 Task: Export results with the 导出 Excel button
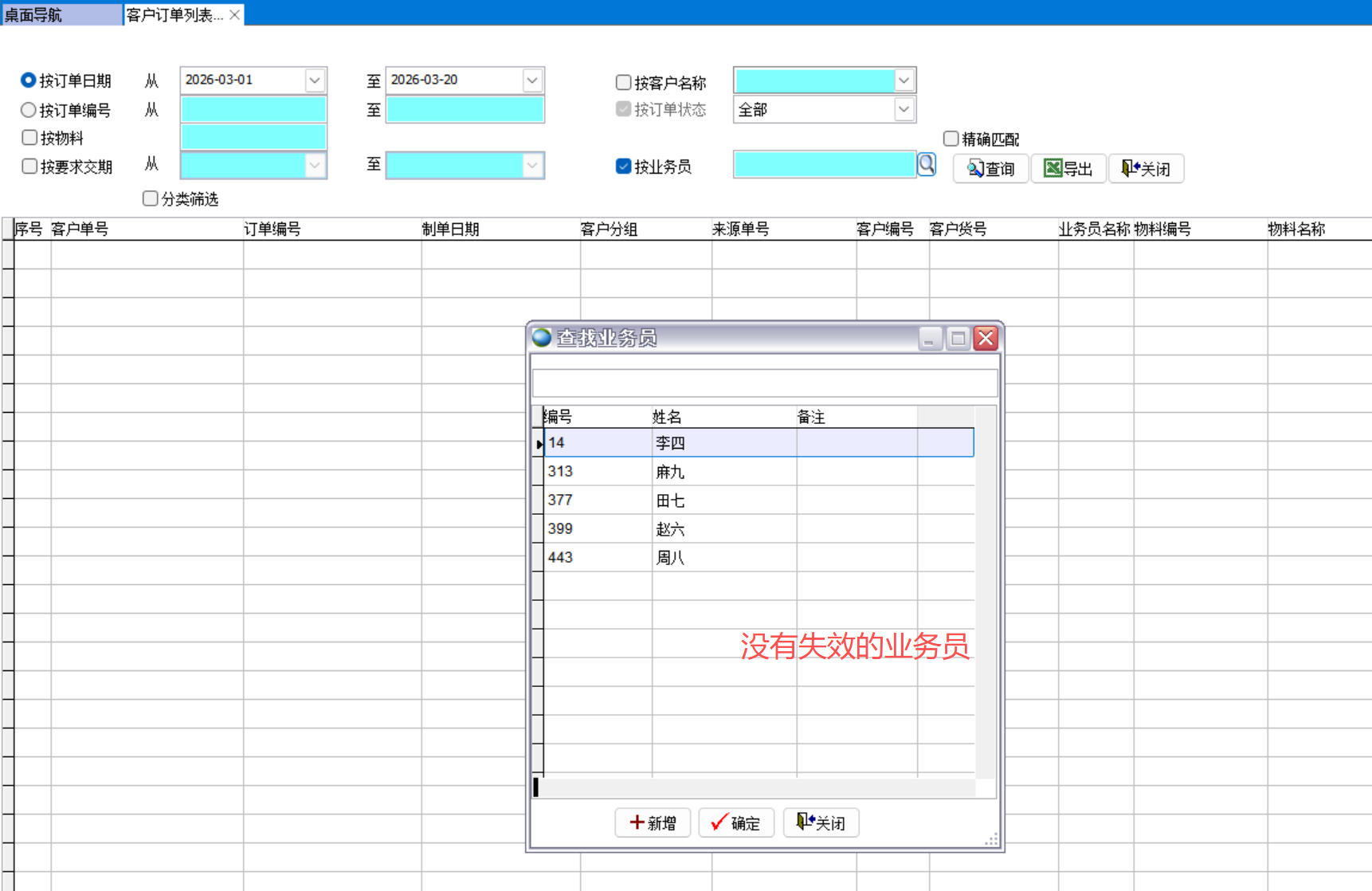[1068, 169]
